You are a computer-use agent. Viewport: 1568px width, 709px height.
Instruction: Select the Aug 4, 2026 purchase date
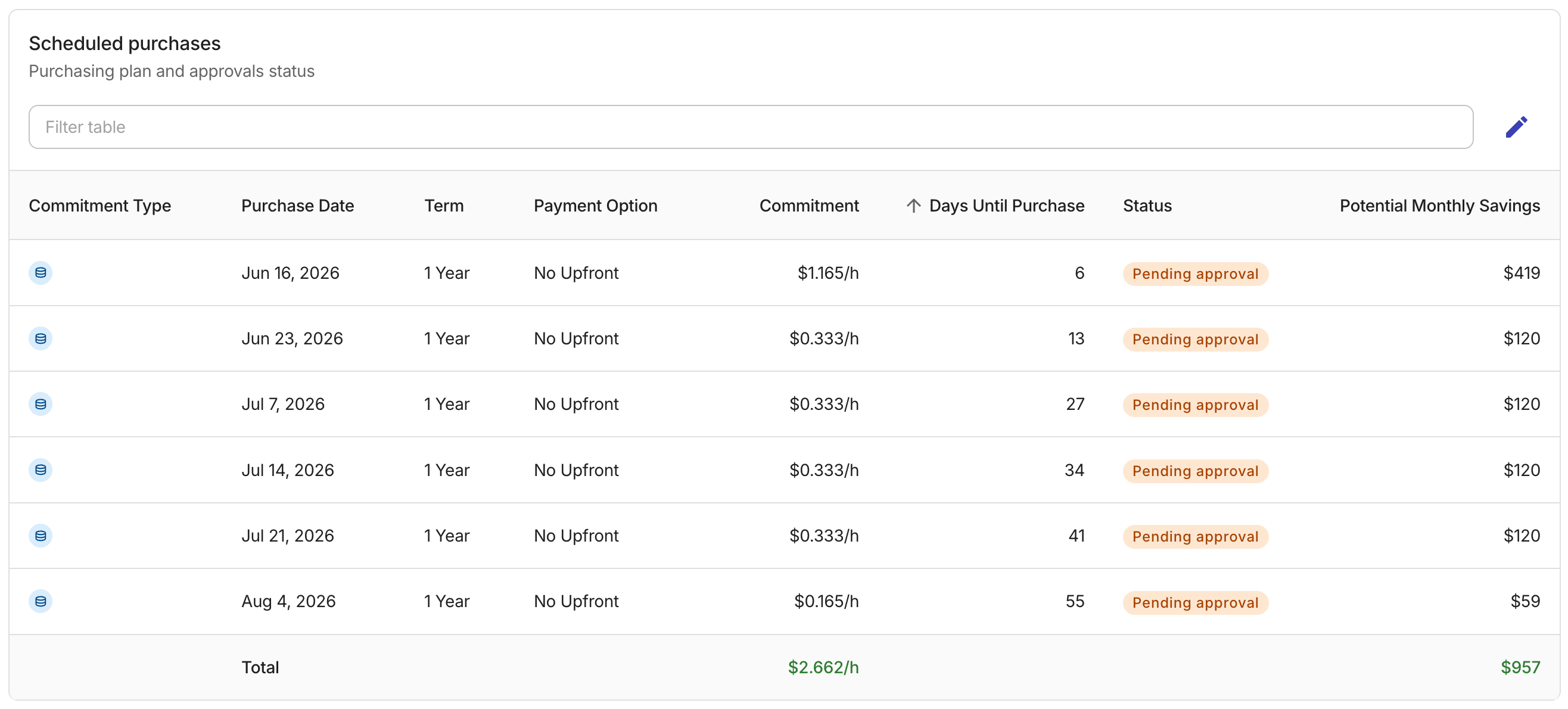click(288, 601)
